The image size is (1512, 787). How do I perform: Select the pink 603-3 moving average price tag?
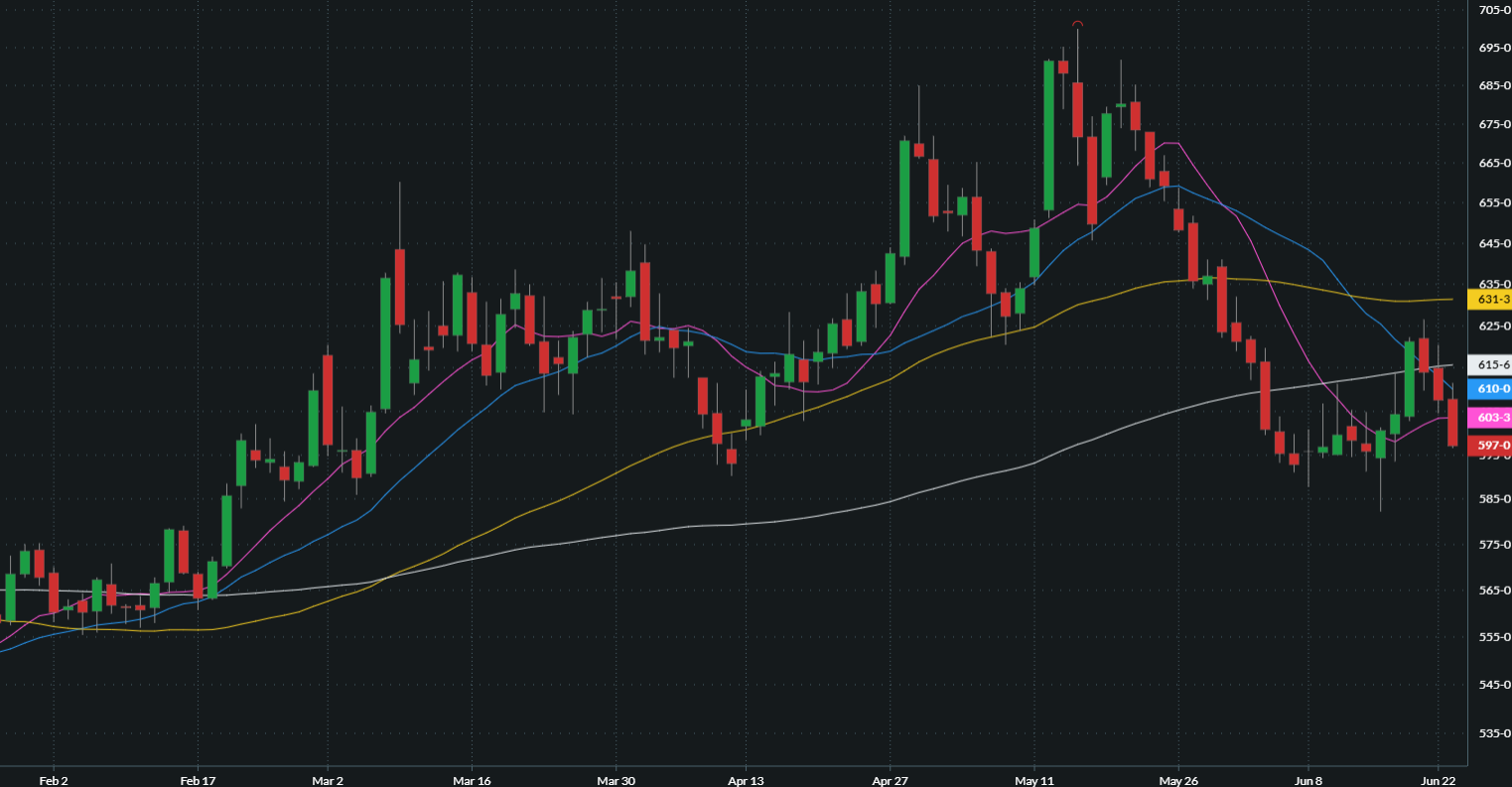(x=1489, y=418)
